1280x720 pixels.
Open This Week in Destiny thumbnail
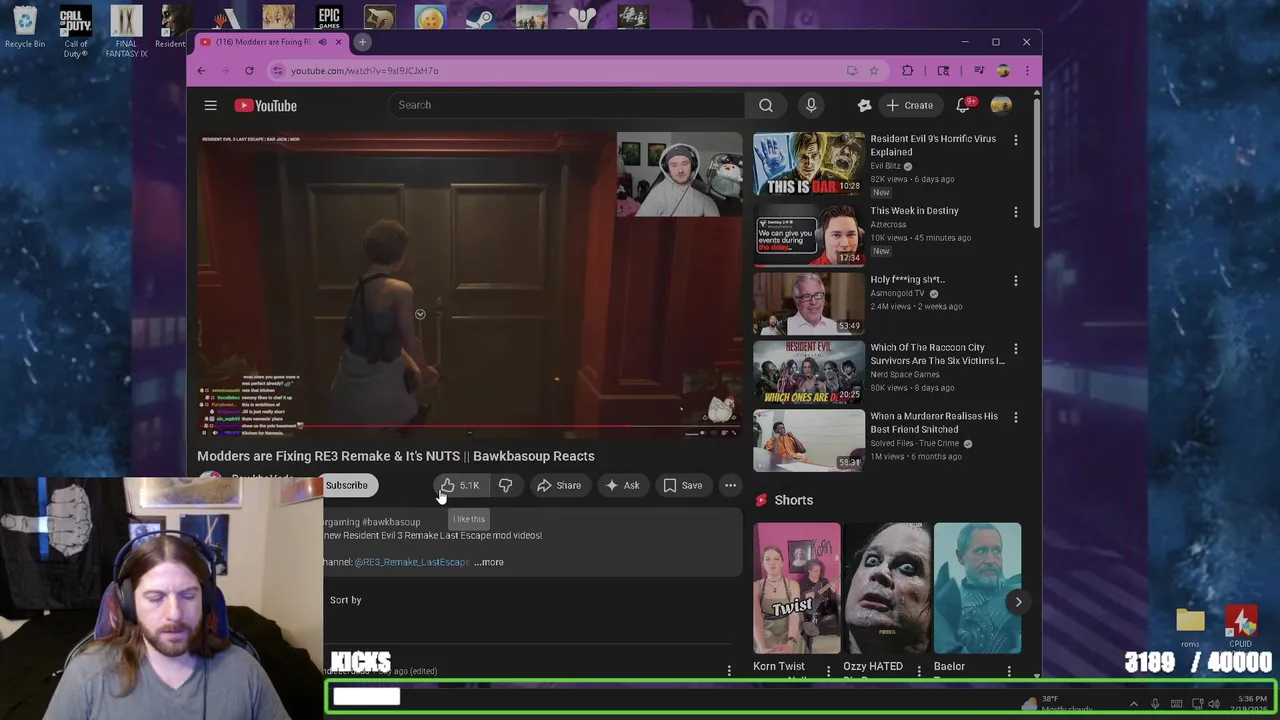point(809,235)
